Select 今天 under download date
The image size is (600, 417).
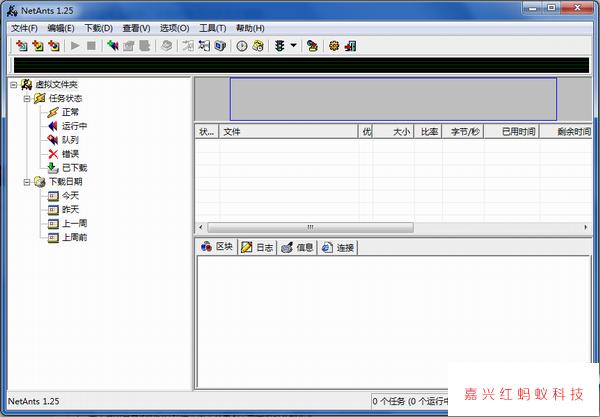70,196
